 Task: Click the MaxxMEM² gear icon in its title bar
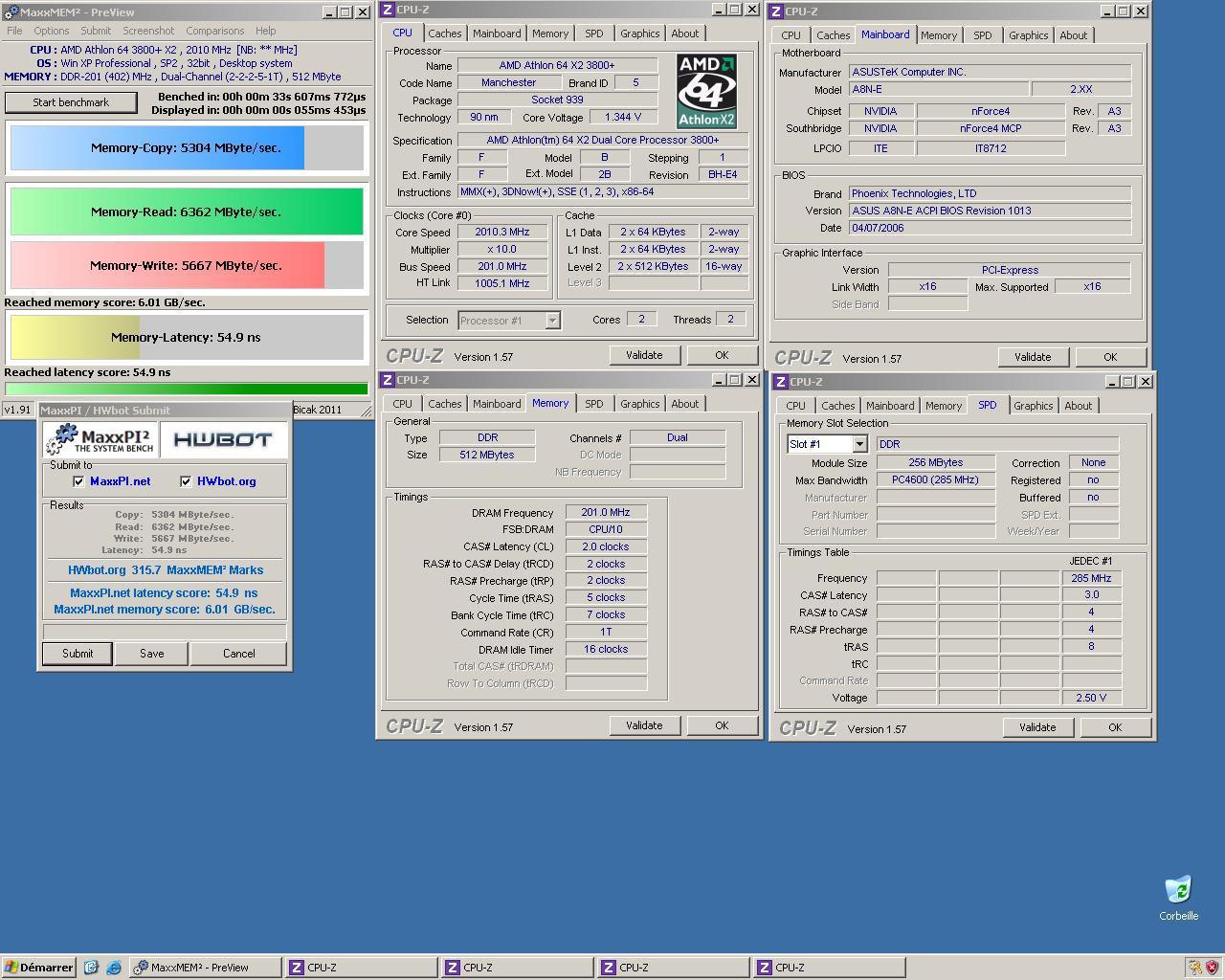coord(11,12)
